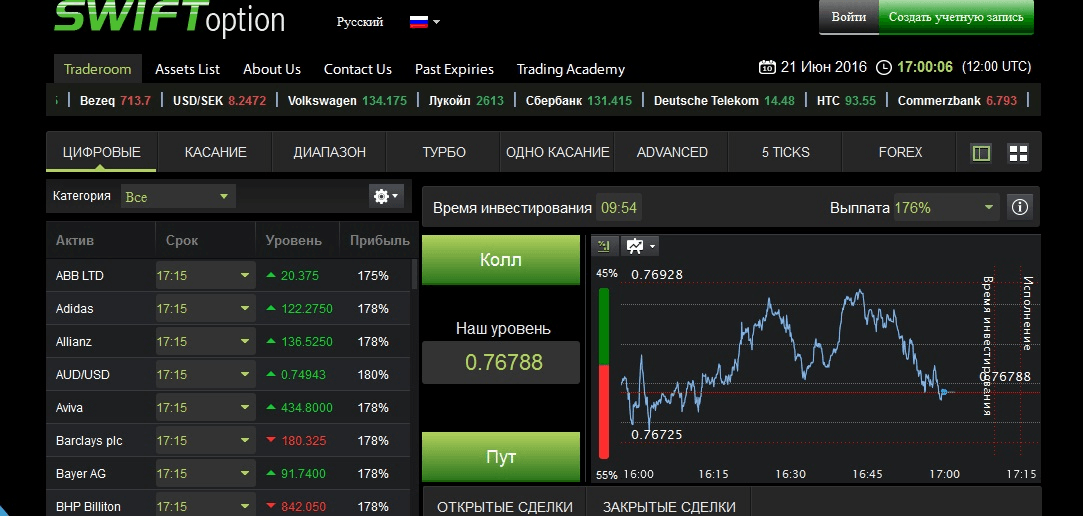Viewport: 1083px width, 516px height.
Task: Click Сбербанк 131.415 in ticker
Action: click(578, 101)
